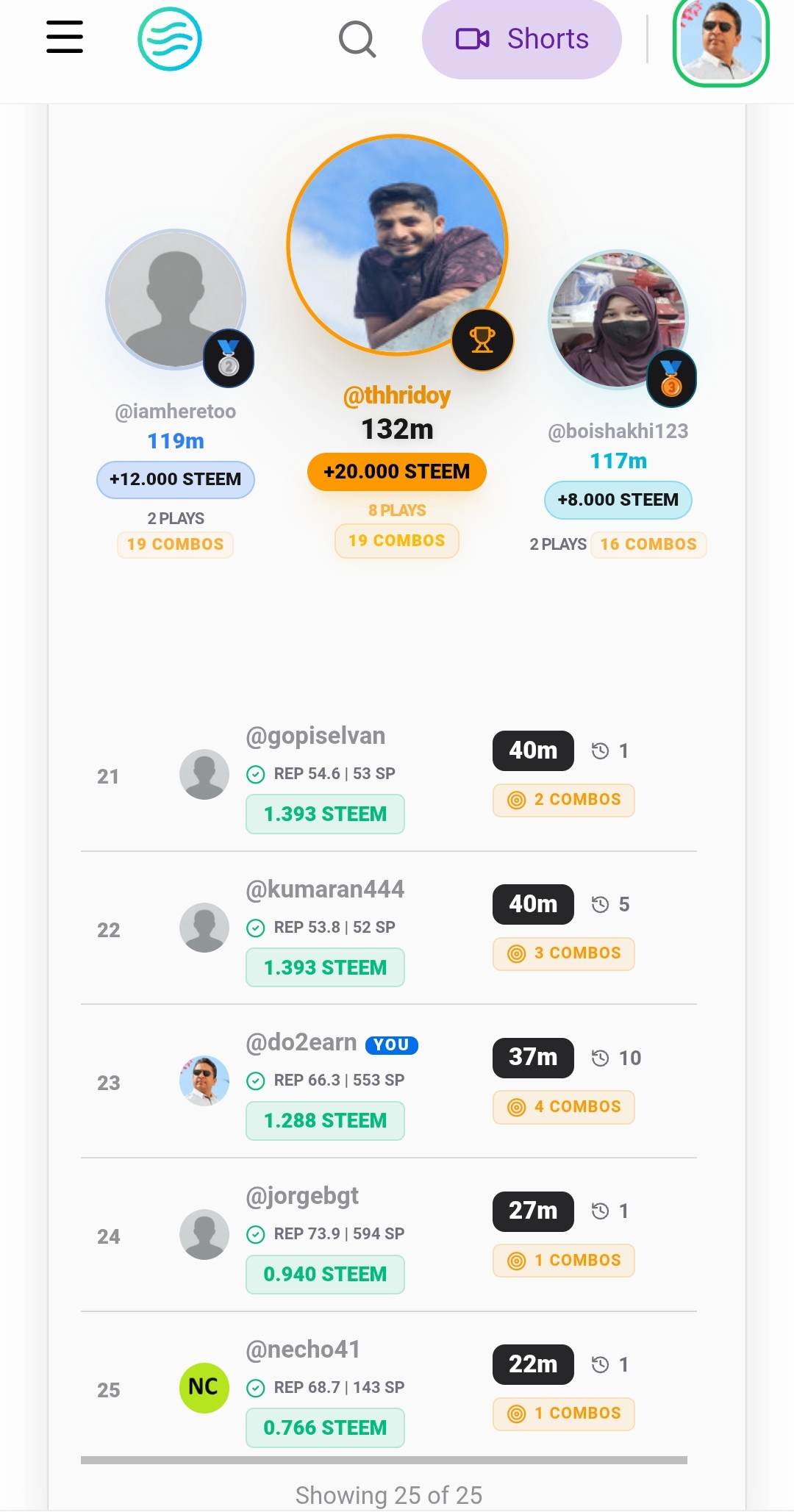Tap verified check icon beside REP 66.3
Image resolution: width=794 pixels, height=1512 pixels.
point(256,1081)
